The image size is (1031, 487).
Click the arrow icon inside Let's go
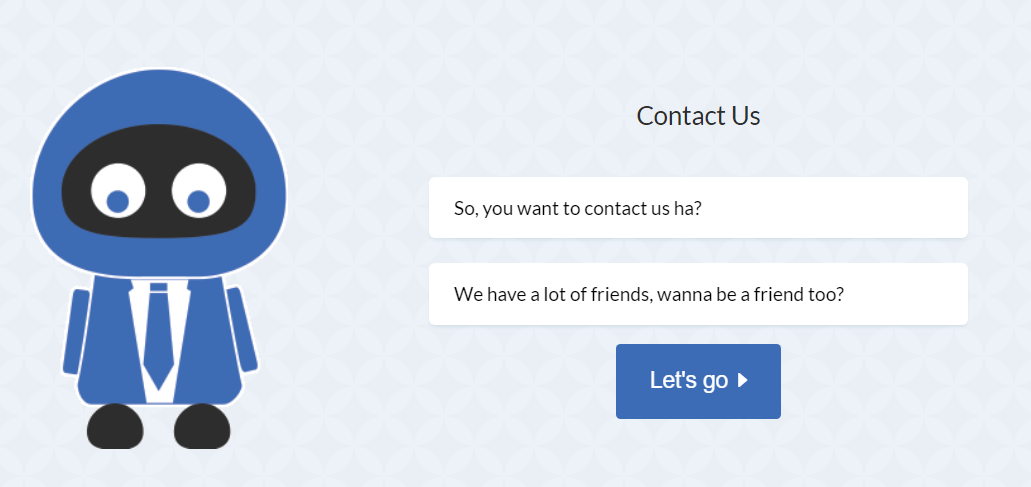(742, 380)
